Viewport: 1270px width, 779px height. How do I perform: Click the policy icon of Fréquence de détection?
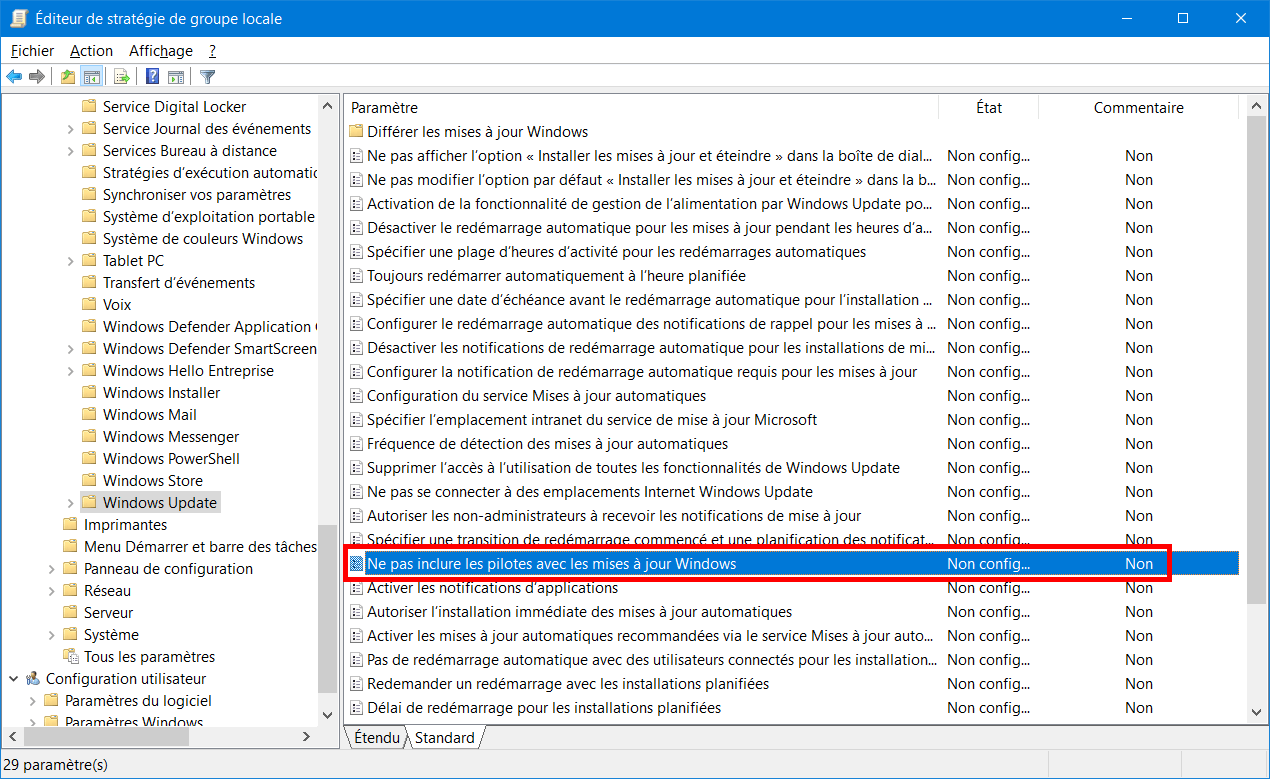355,444
